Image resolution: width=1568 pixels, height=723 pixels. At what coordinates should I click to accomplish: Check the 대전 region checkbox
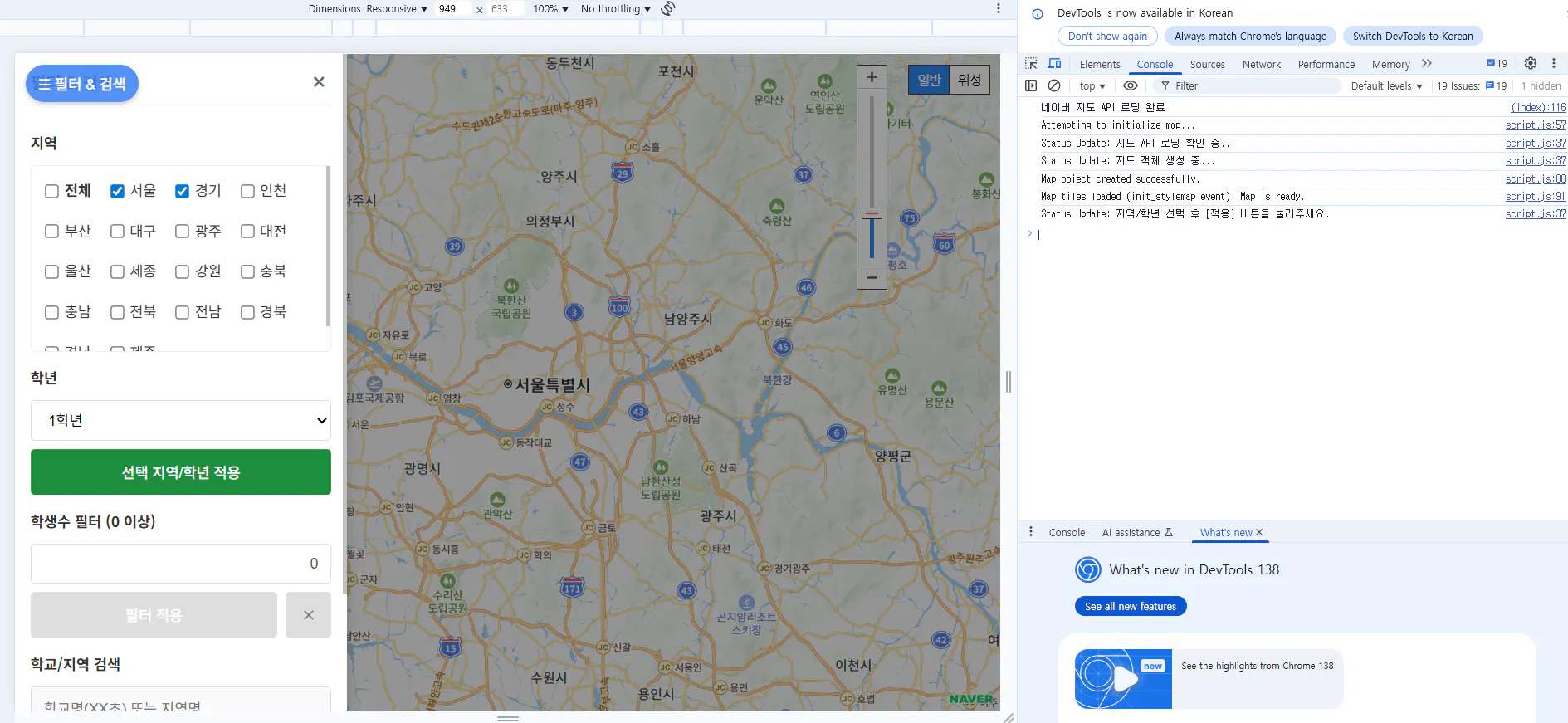click(x=247, y=232)
